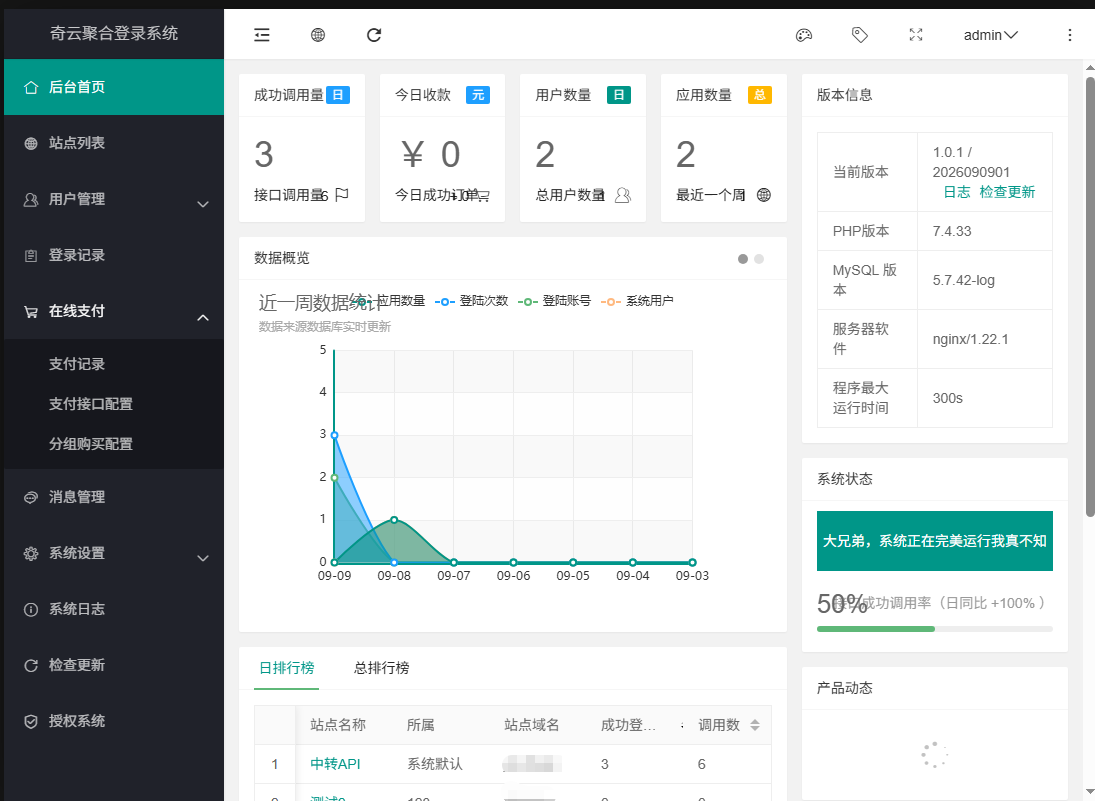The height and width of the screenshot is (801, 1095).
Task: Open 授权系统 in the sidebar
Action: point(114,721)
